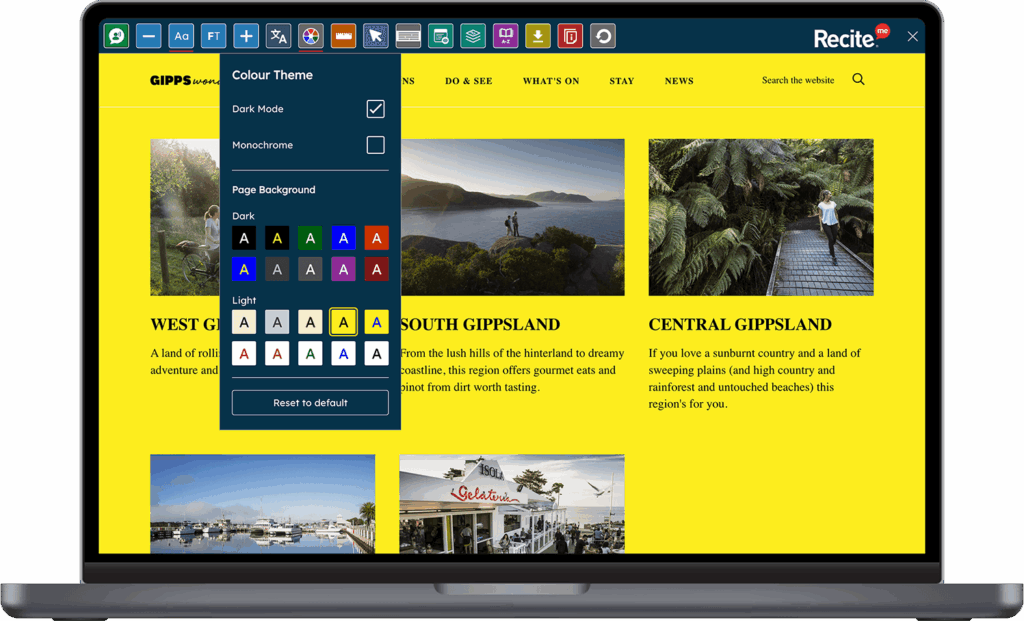
Task: Open the A-Z dictionary icon
Action: point(505,35)
